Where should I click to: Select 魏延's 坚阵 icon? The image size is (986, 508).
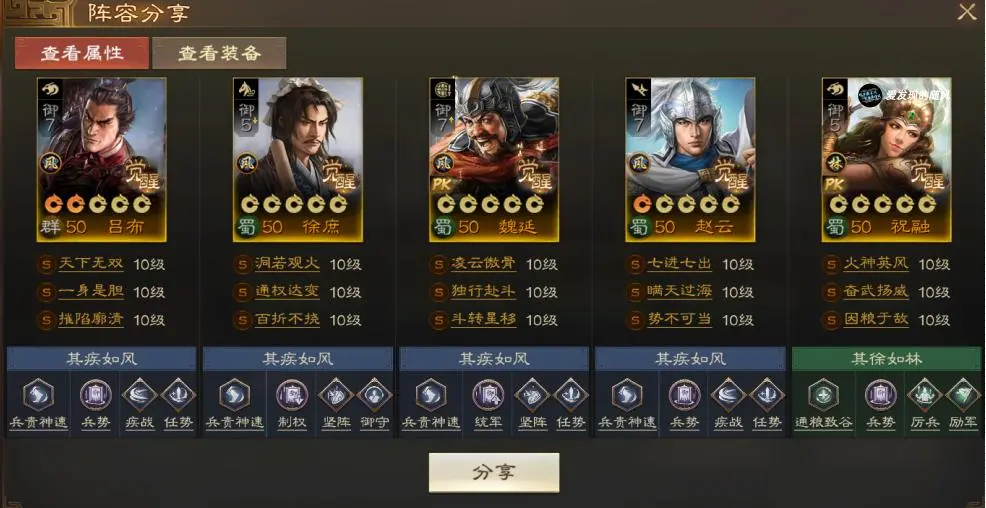pos(532,395)
